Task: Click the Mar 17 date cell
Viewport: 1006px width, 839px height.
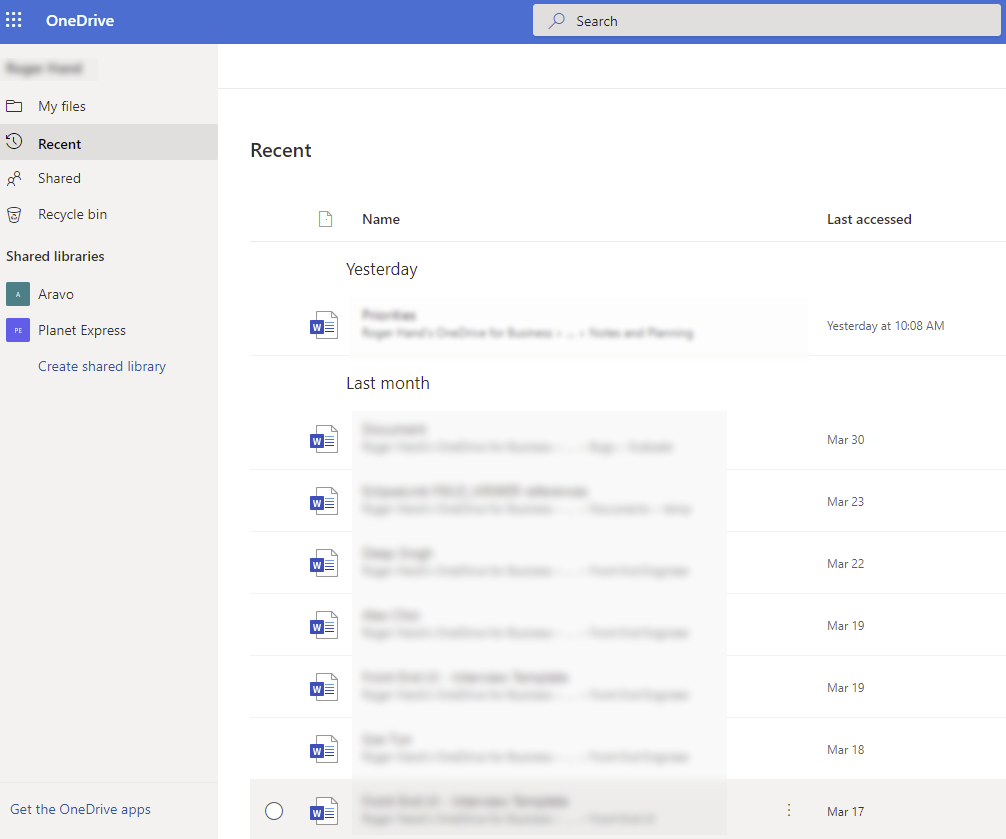Action: tap(846, 812)
